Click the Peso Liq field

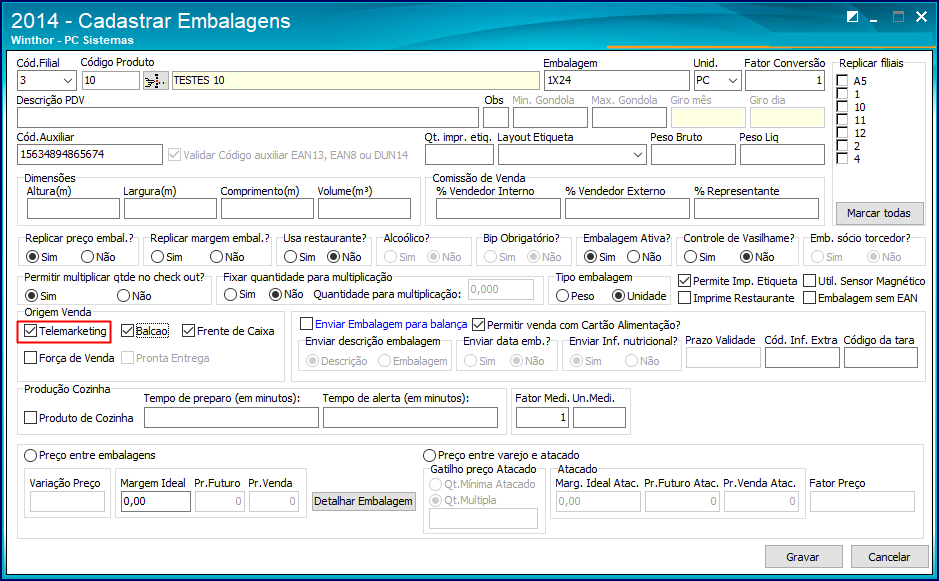click(x=782, y=155)
